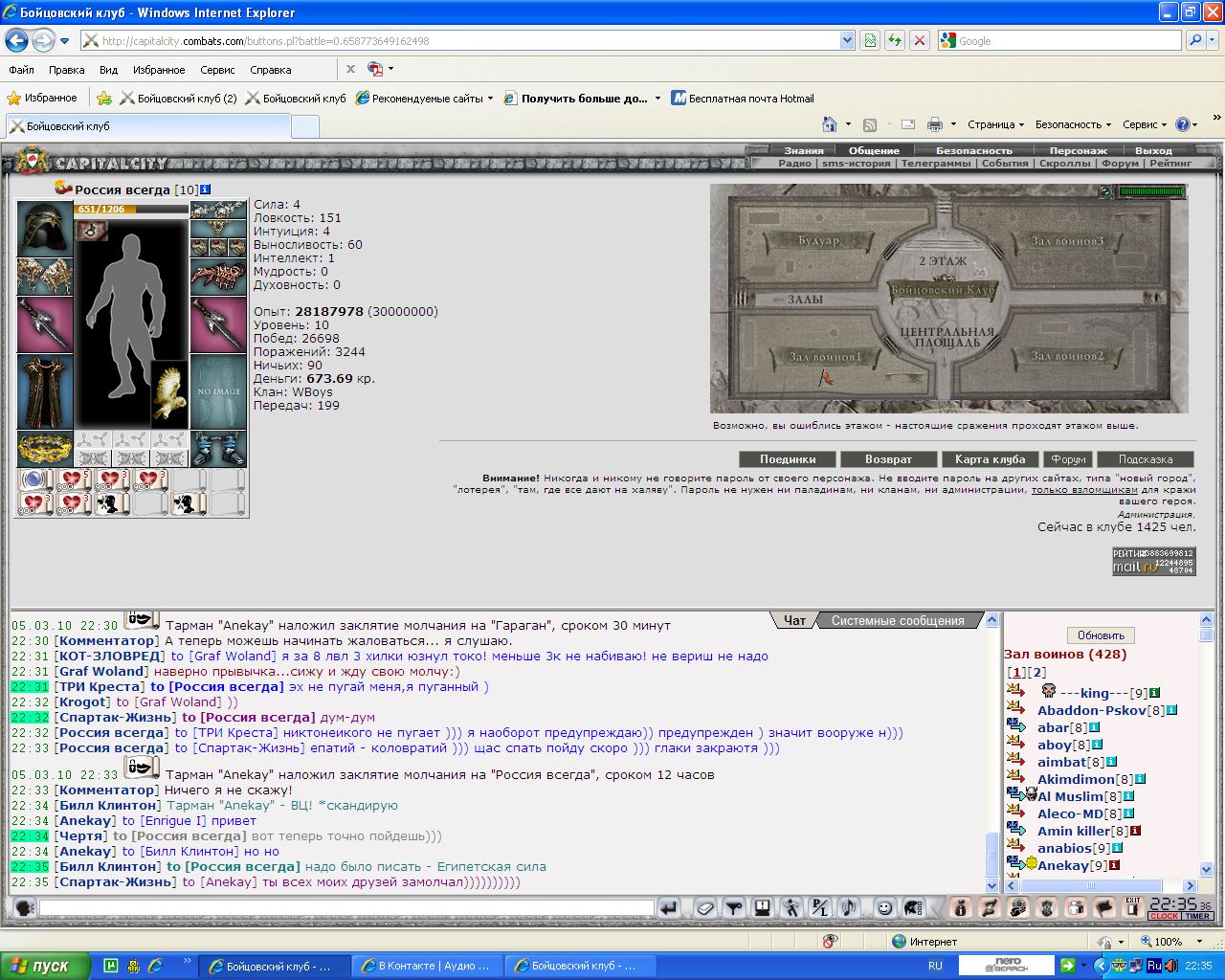
Task: Open the Форум submenu link
Action: click(x=1120, y=164)
